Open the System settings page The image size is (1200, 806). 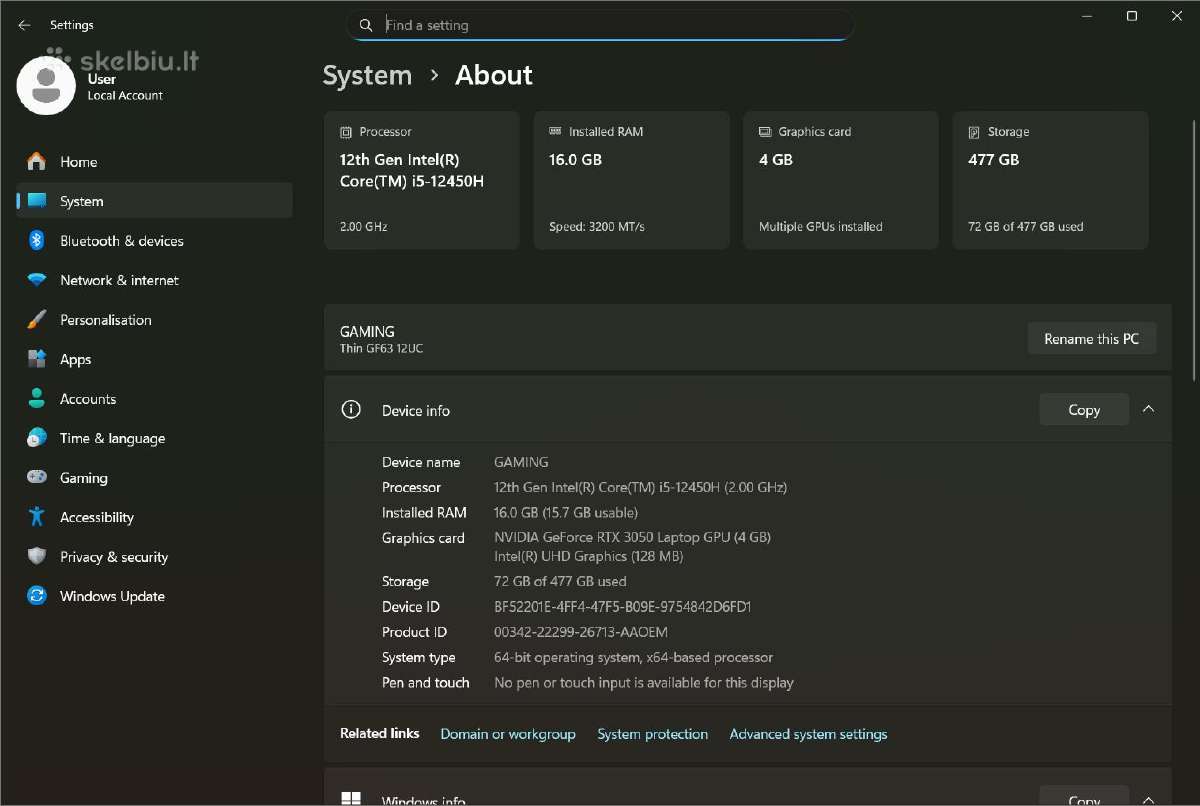155,201
